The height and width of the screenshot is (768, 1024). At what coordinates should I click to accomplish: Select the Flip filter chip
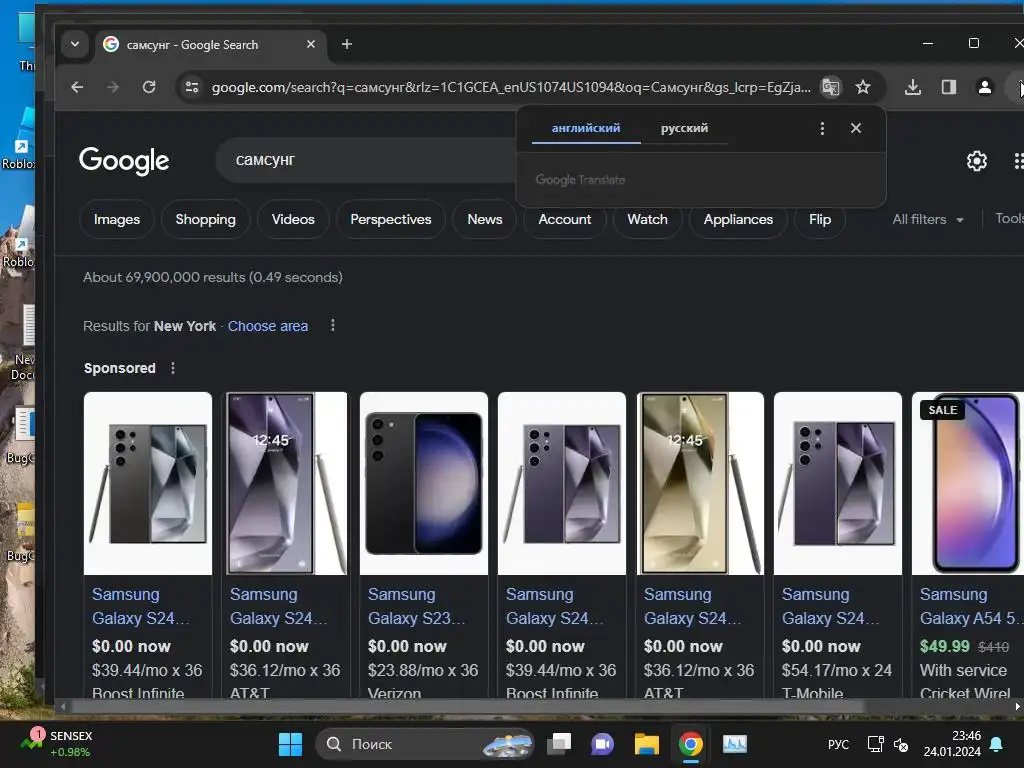[820, 219]
